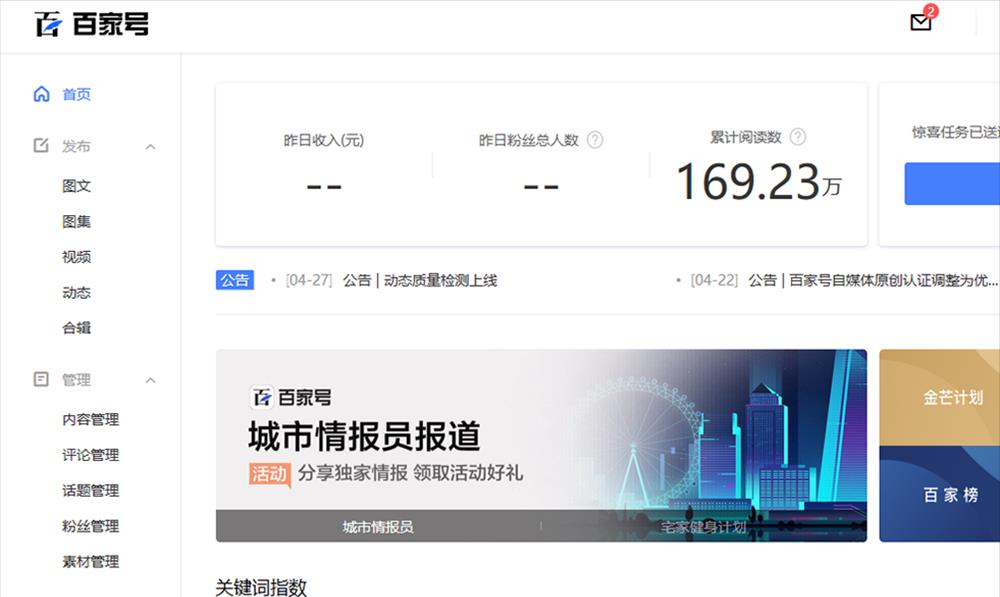The image size is (1000, 597).
Task: Click the [04-27] announcement date
Action: coord(309,280)
